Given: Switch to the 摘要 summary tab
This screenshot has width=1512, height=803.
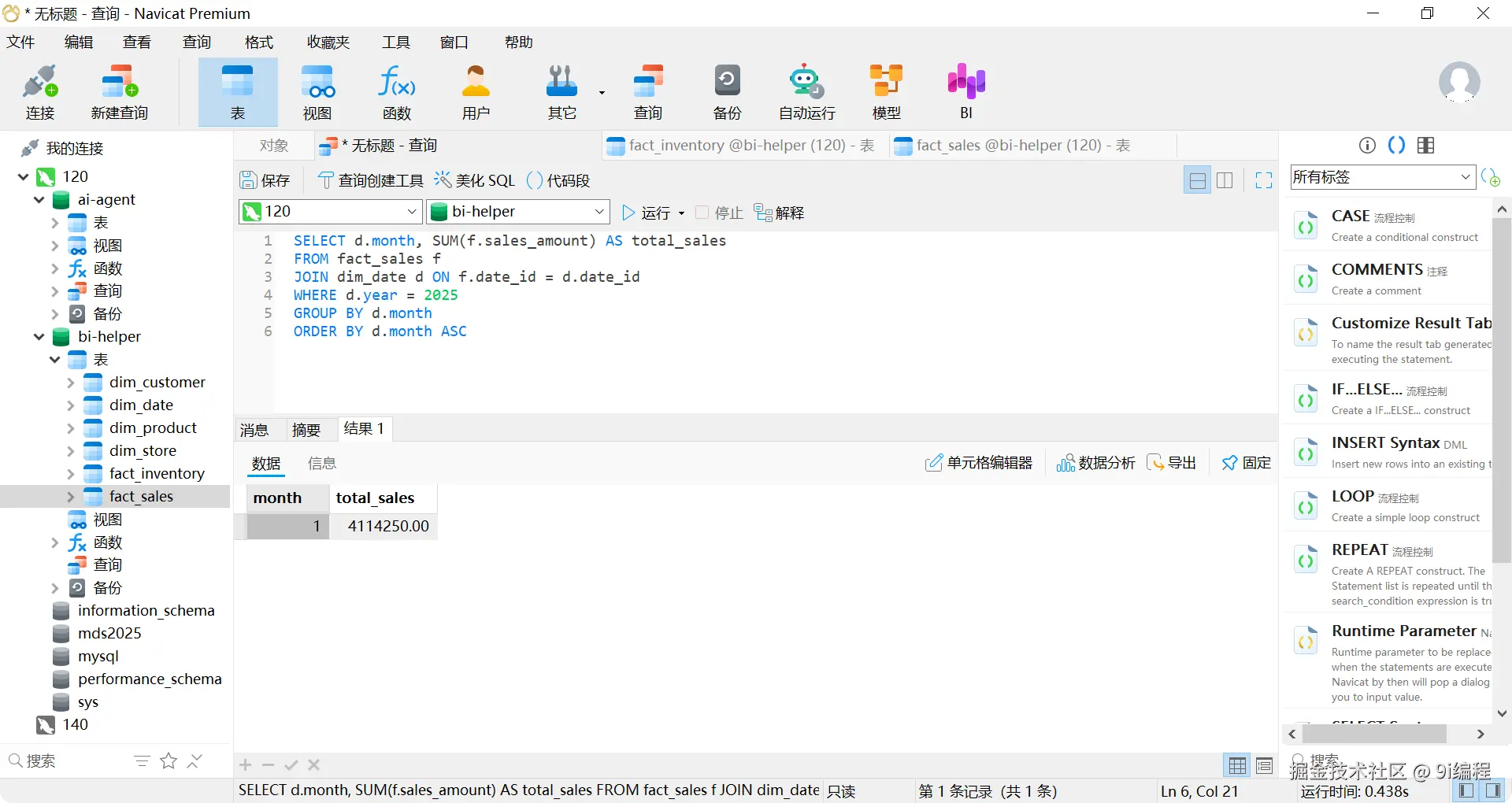Looking at the screenshot, I should click(x=306, y=430).
